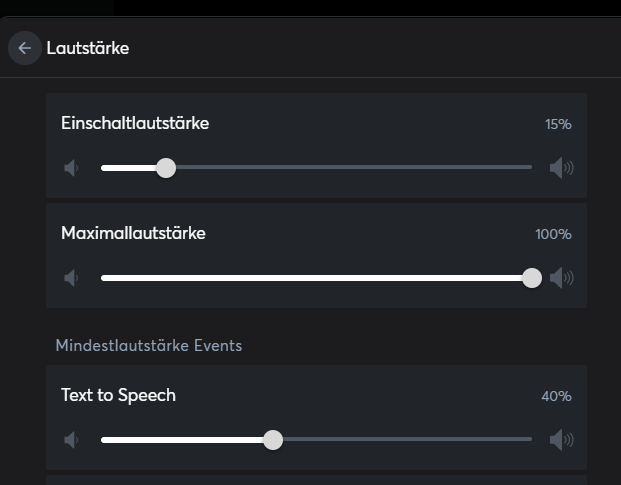Click the Text to Speech slider handle
621x485 pixels.
pyautogui.click(x=272, y=440)
